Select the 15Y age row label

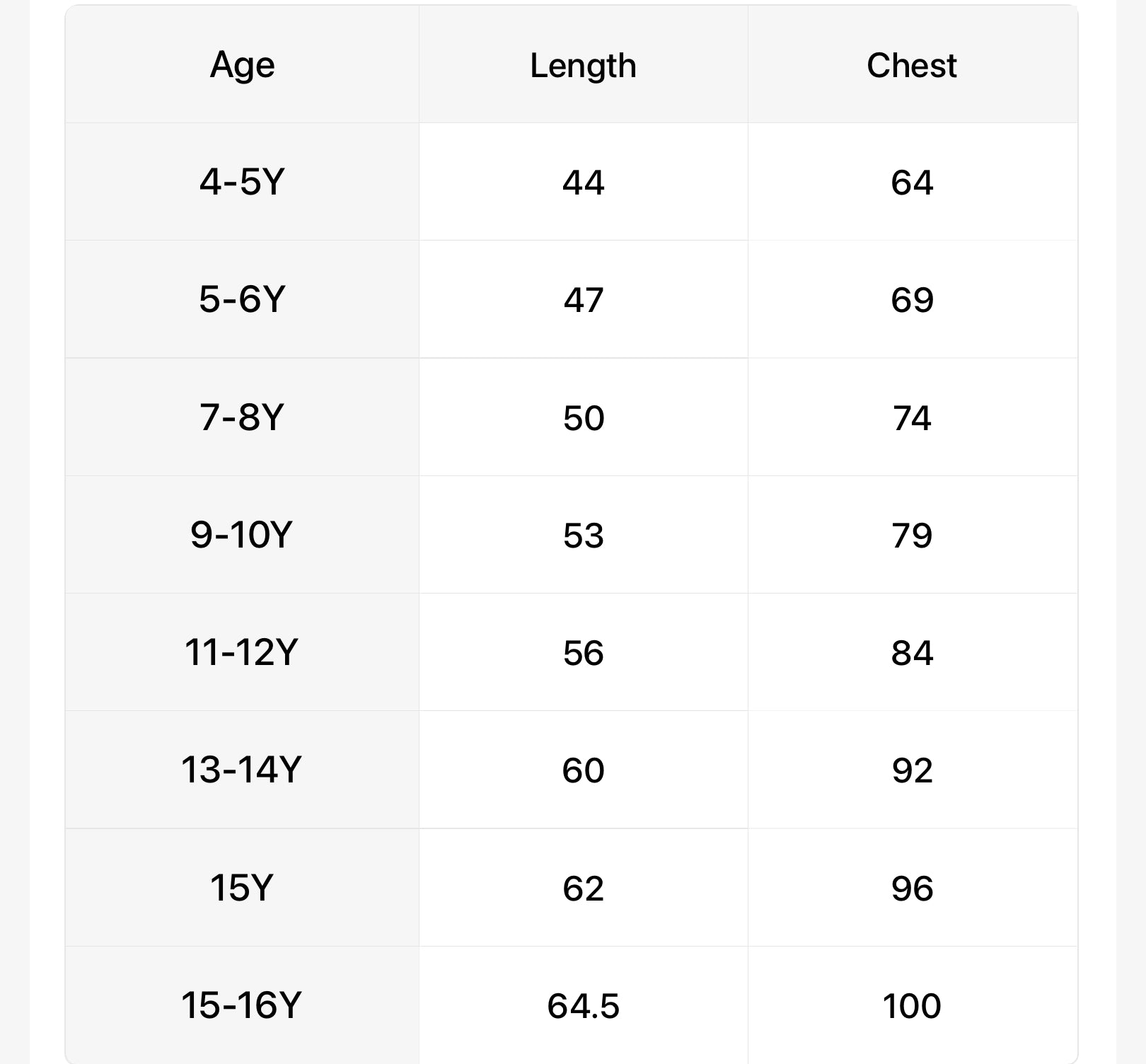(242, 887)
